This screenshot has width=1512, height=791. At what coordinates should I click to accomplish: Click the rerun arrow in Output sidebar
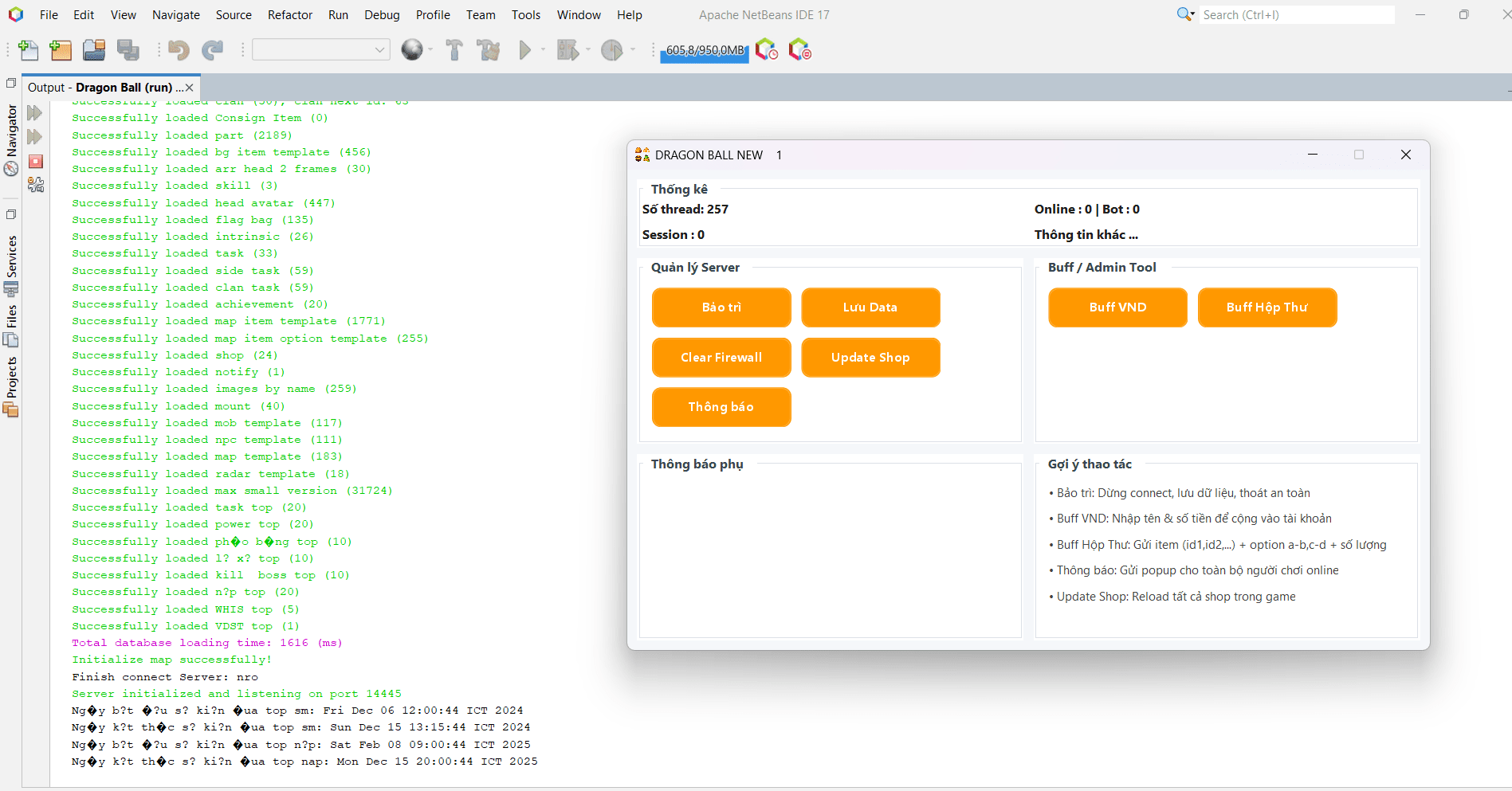[x=35, y=113]
